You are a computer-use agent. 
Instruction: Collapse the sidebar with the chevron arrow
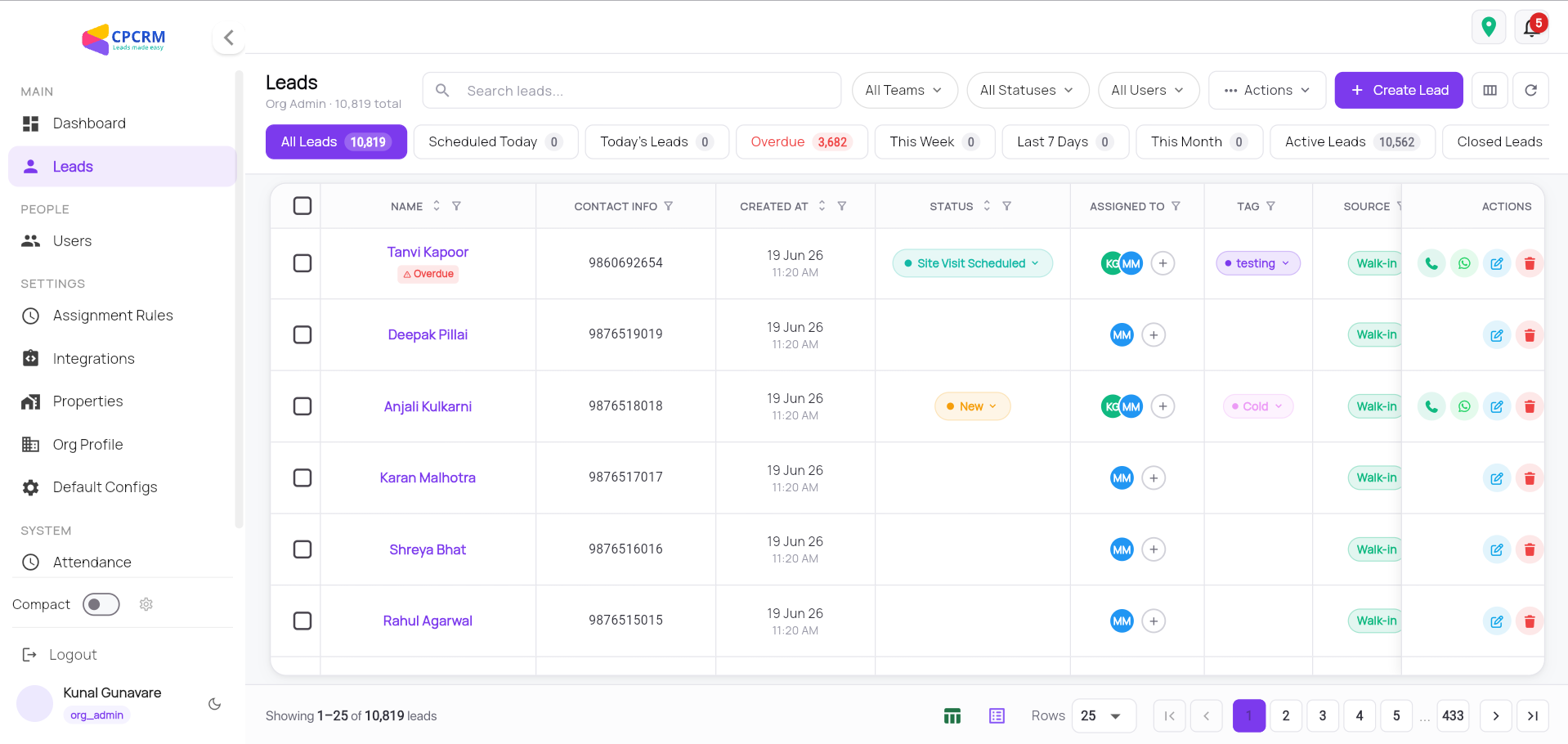(229, 38)
